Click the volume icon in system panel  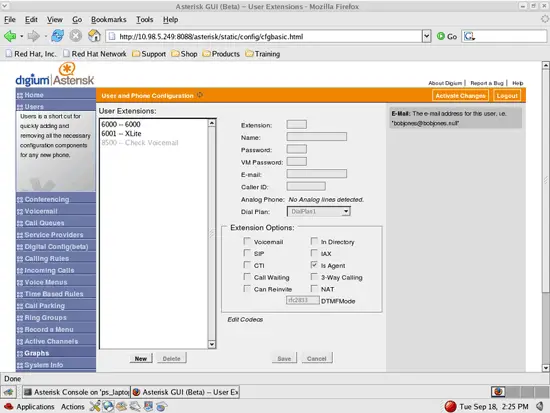click(539, 406)
